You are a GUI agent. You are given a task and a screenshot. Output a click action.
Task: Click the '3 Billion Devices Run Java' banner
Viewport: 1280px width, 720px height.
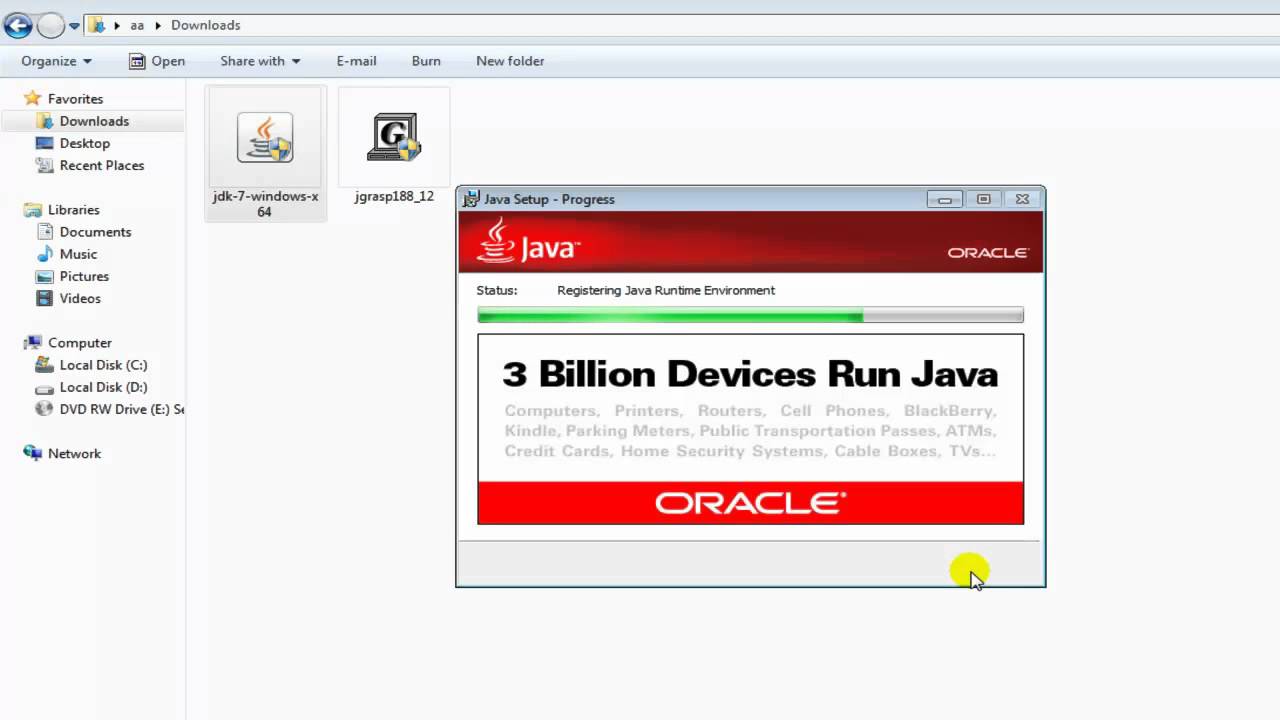click(x=750, y=374)
